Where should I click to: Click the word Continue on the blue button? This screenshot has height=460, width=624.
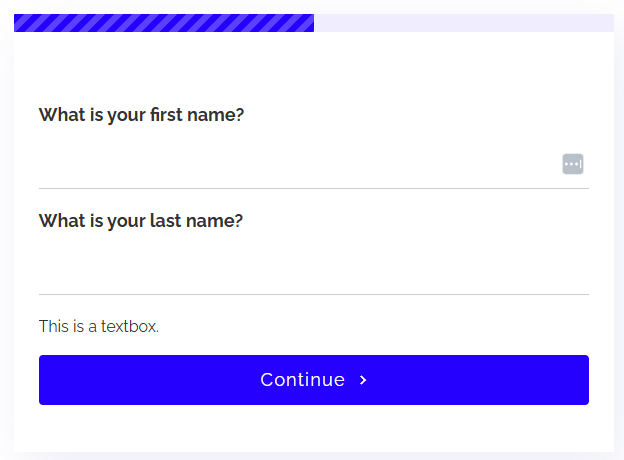(x=302, y=380)
